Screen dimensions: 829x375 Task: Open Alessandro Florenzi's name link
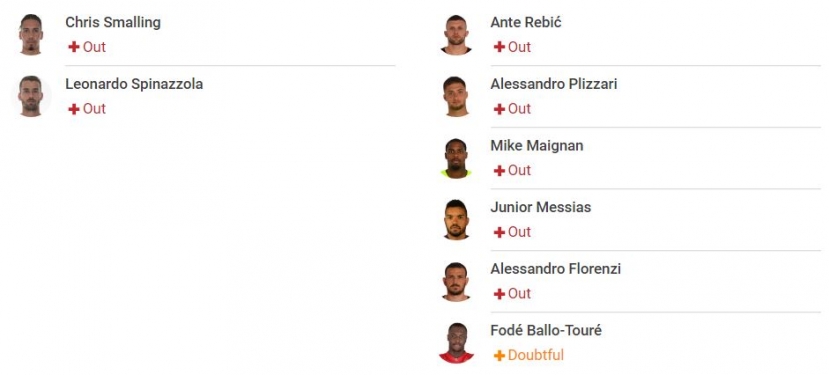[556, 269]
